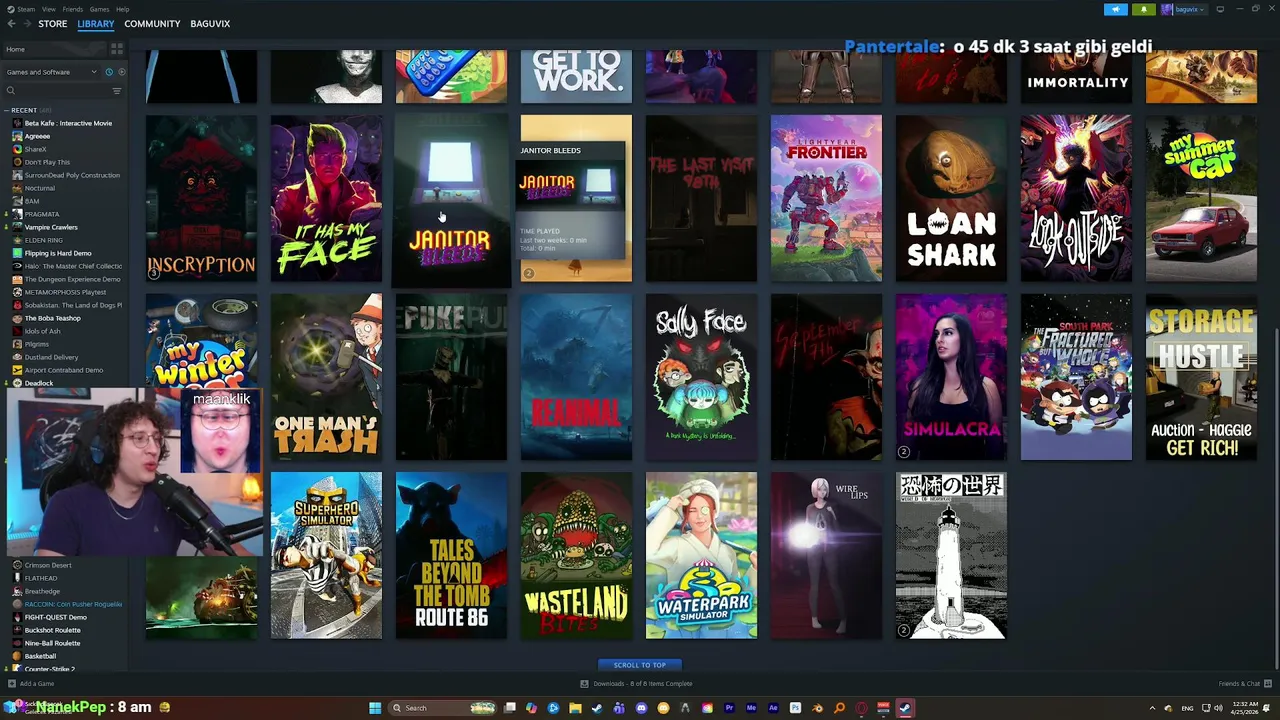Open the Waterpark Simulator game cover
Viewport: 1280px width, 720px height.
[701, 556]
